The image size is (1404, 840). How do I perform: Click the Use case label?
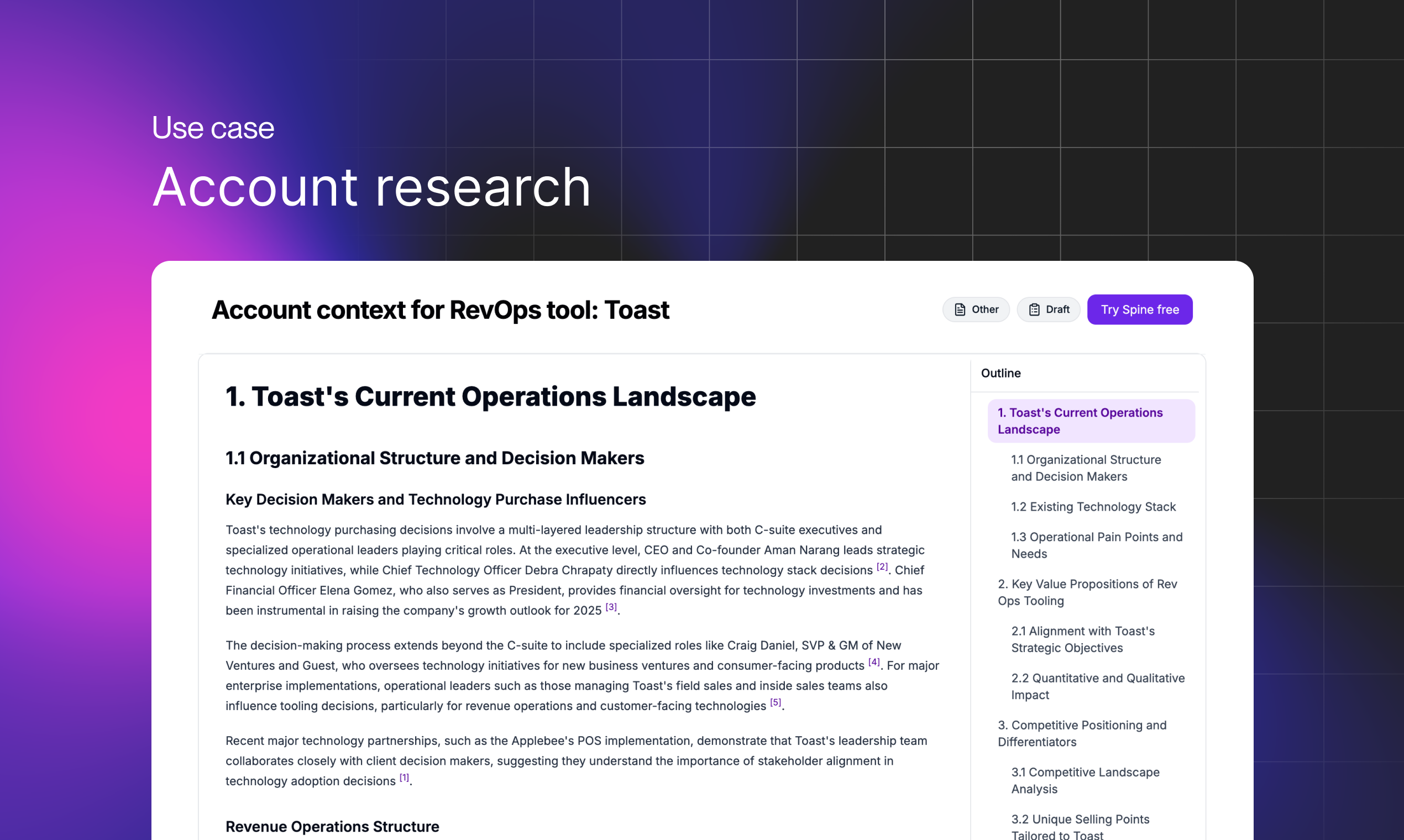point(213,127)
